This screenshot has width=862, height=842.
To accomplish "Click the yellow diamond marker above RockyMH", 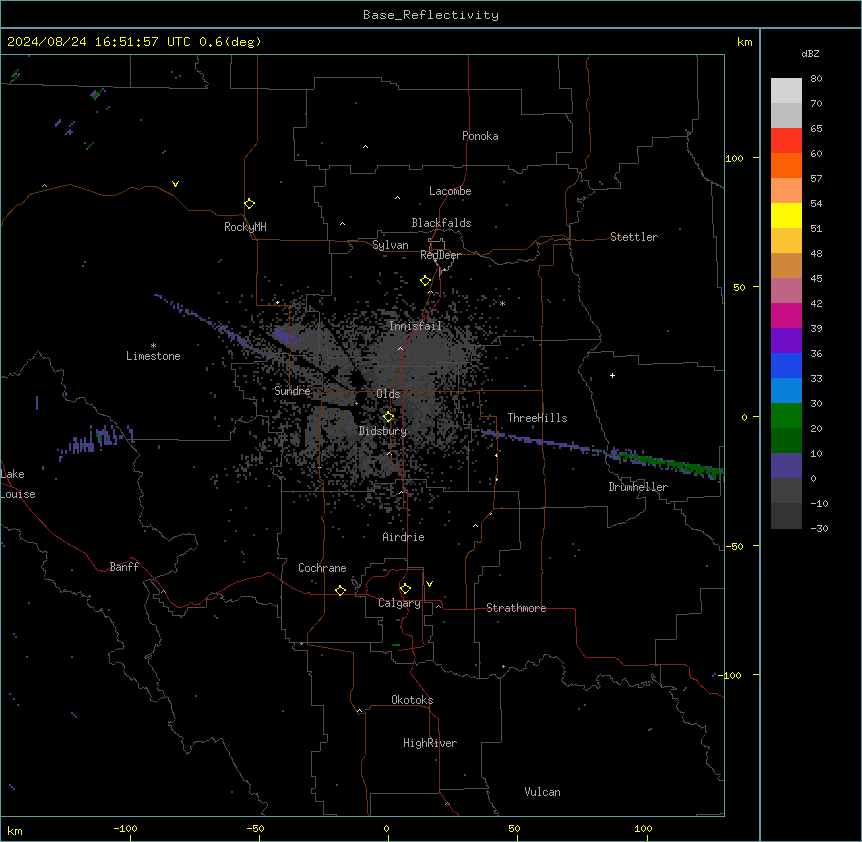I will pos(250,204).
